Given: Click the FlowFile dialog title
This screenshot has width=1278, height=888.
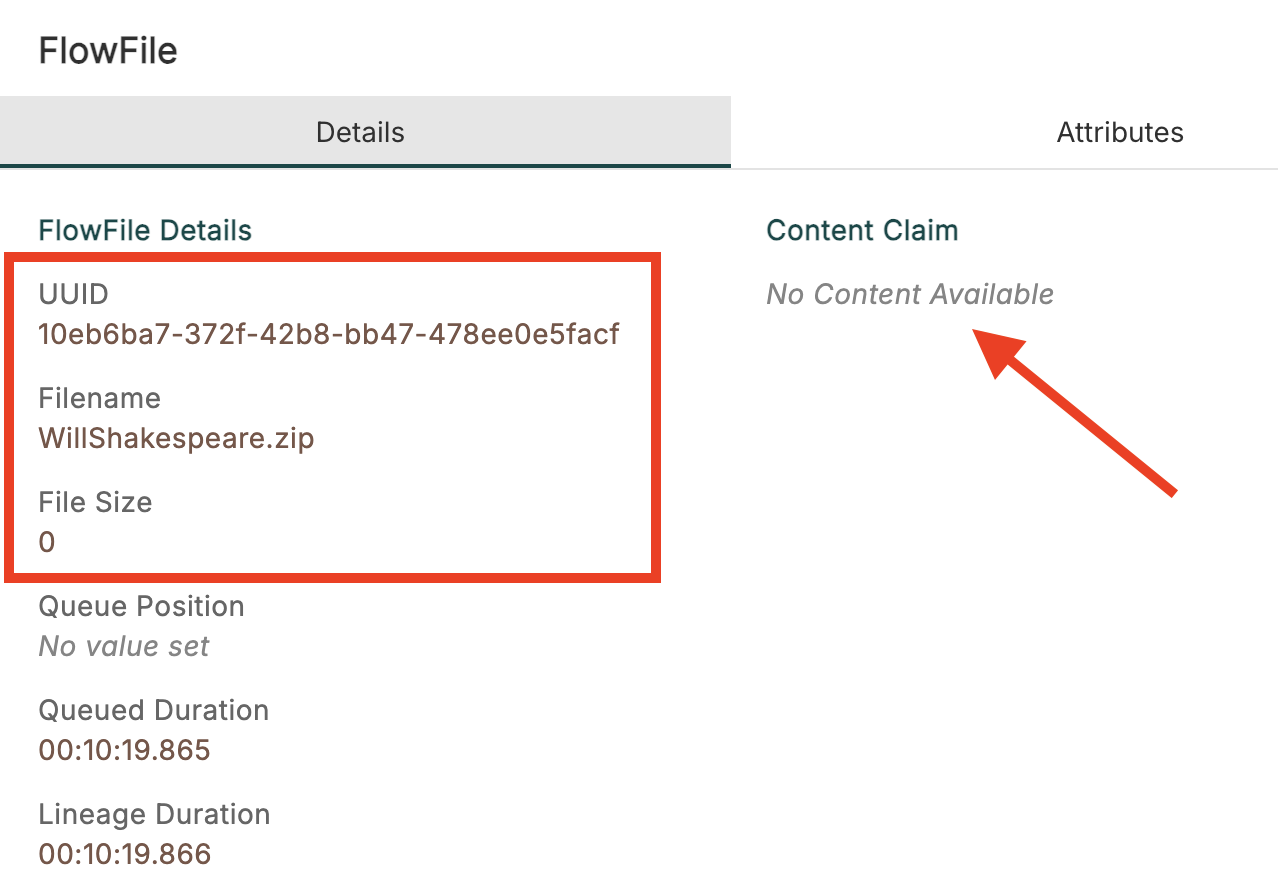Looking at the screenshot, I should [x=108, y=51].
